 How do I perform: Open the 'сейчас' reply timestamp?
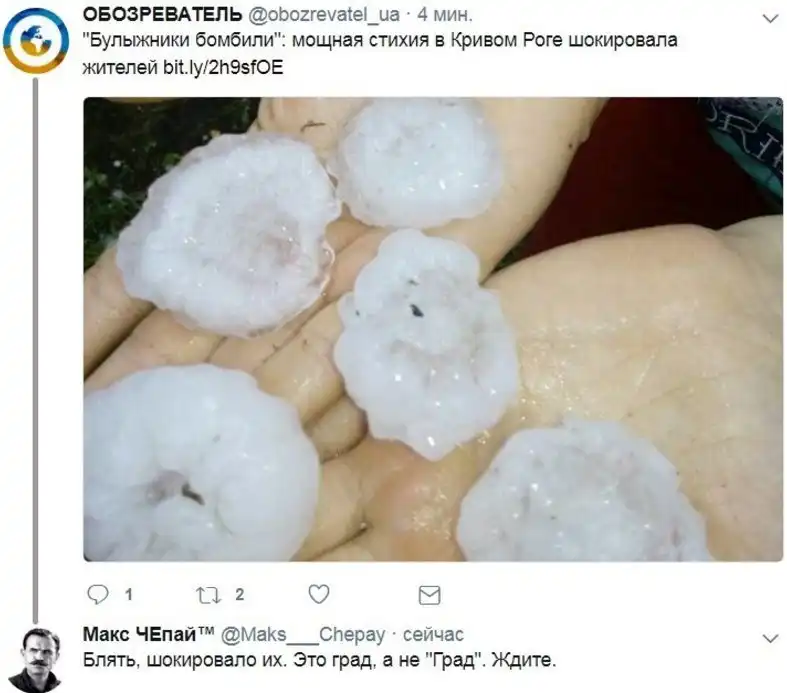pyautogui.click(x=434, y=635)
